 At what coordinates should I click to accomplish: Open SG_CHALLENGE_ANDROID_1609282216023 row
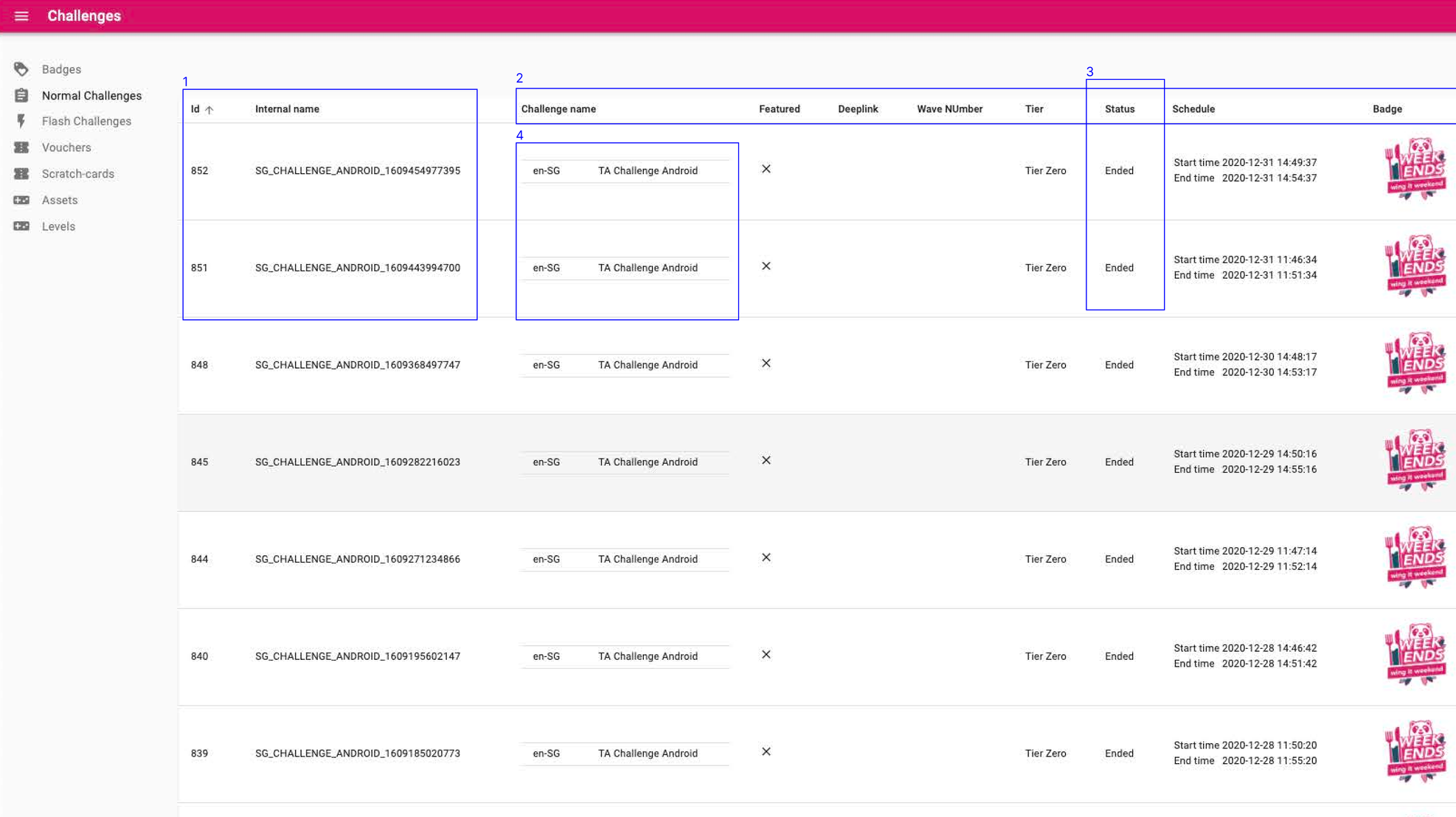pos(357,462)
